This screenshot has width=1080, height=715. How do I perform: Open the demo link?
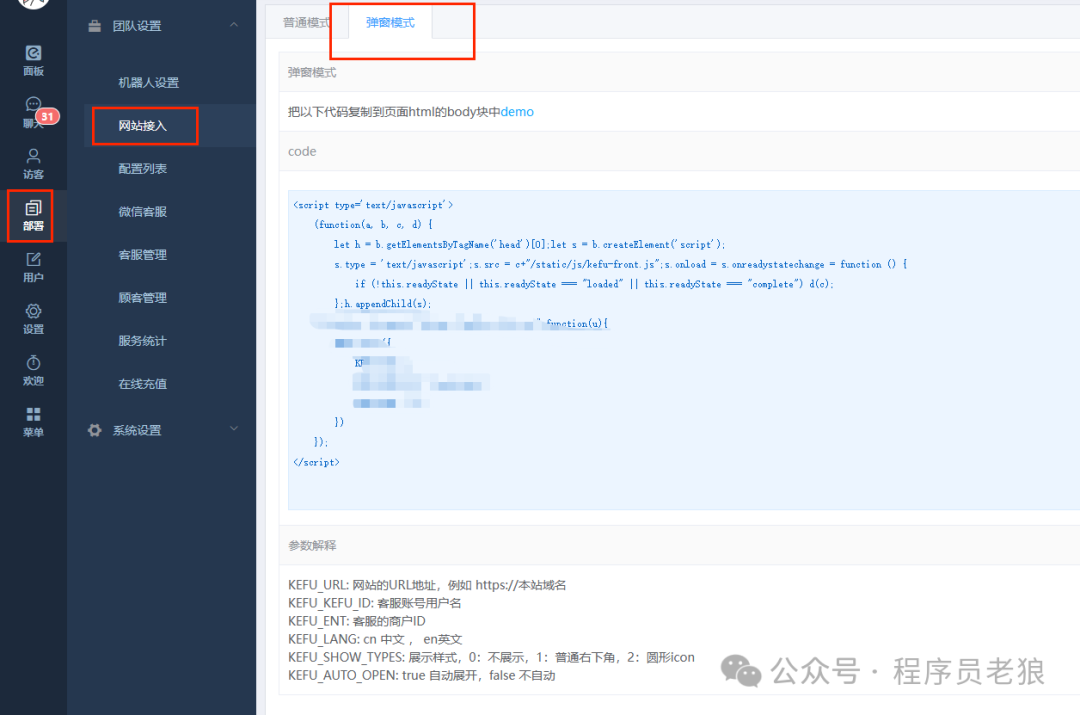pyautogui.click(x=517, y=112)
